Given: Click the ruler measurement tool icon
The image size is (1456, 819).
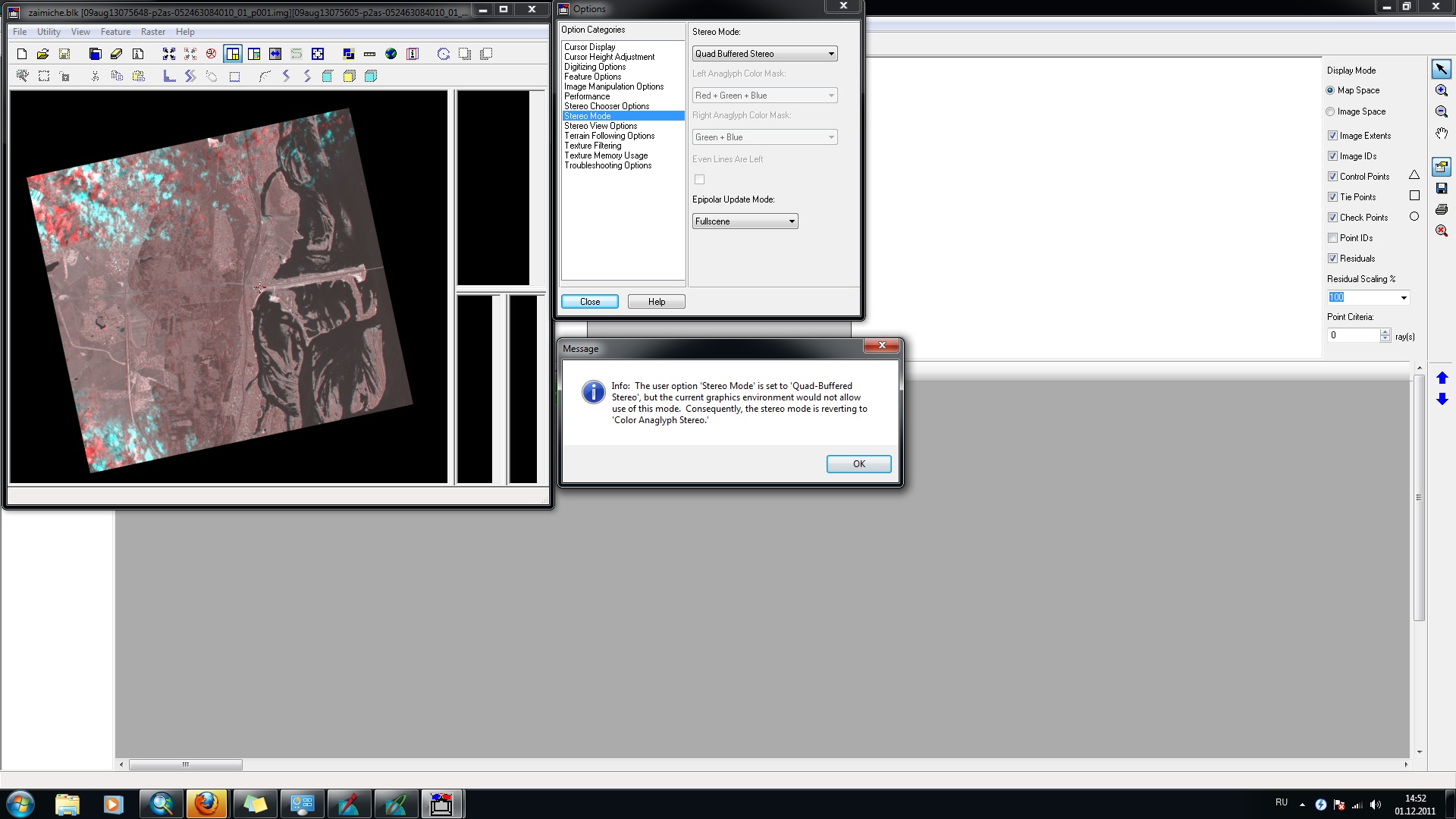Looking at the screenshot, I should click(370, 54).
